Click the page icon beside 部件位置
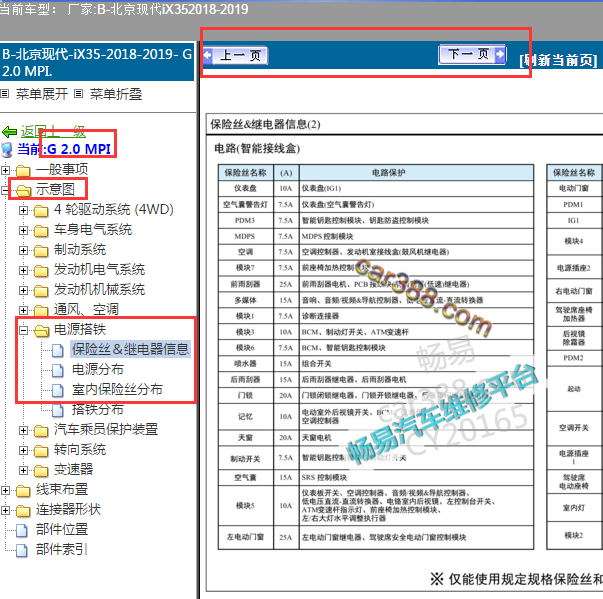Image resolution: width=603 pixels, height=599 pixels. point(22,530)
